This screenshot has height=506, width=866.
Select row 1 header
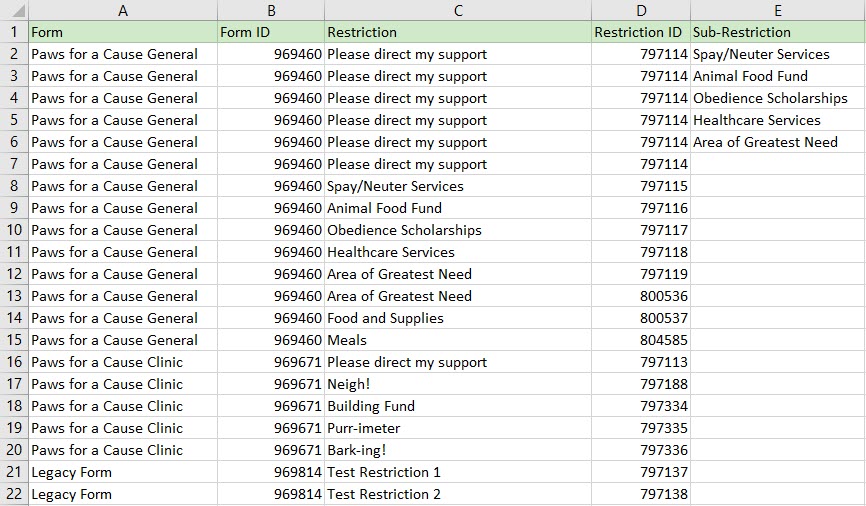14,32
